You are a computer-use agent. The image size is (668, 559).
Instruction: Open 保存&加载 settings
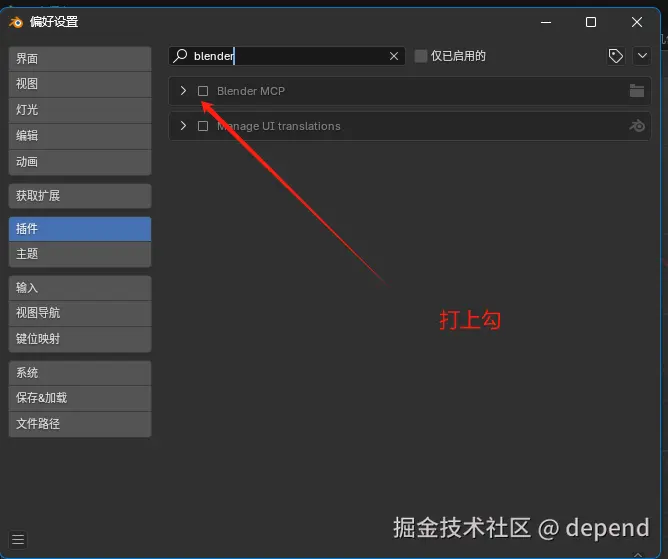point(80,398)
